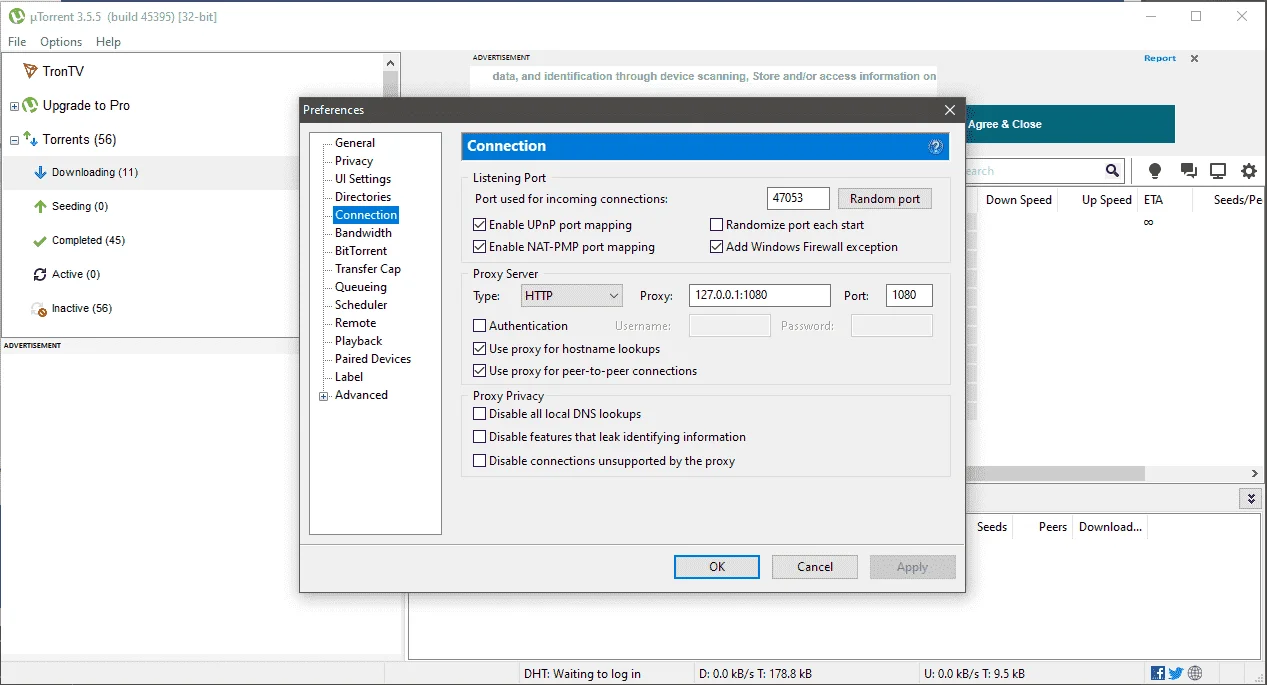Enable Disable connections unsupported by the proxy
This screenshot has height=685, width=1267.
pyautogui.click(x=480, y=461)
